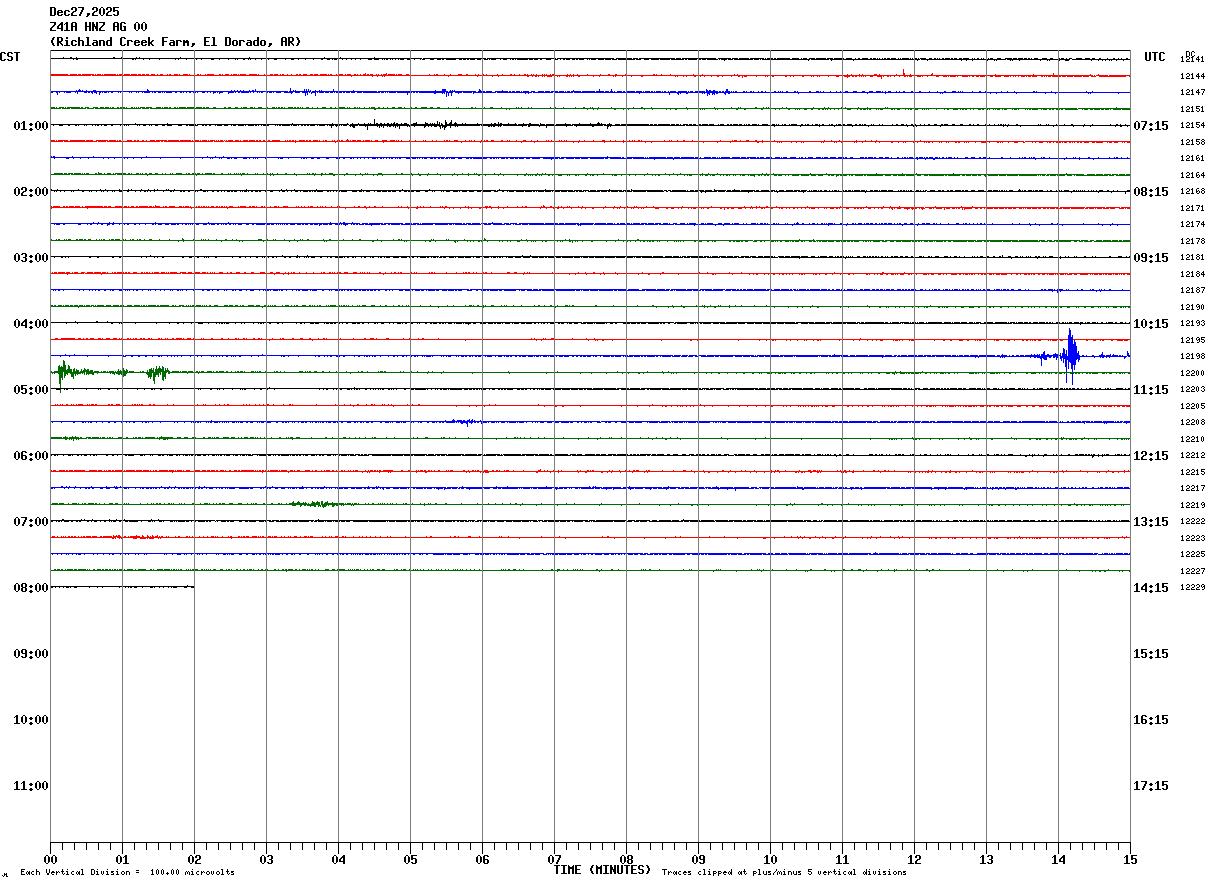1210x886 pixels.
Task: Click minute 00 on the bottom axis
Action: [x=50, y=859]
